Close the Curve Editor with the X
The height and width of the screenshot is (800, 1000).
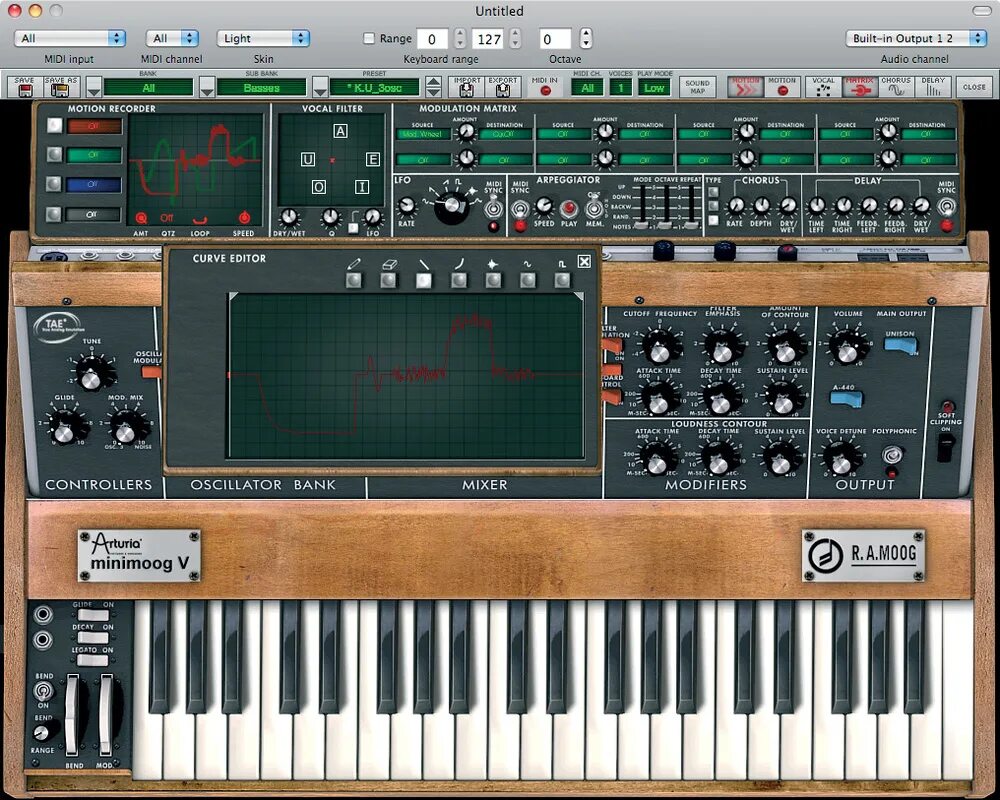584,261
